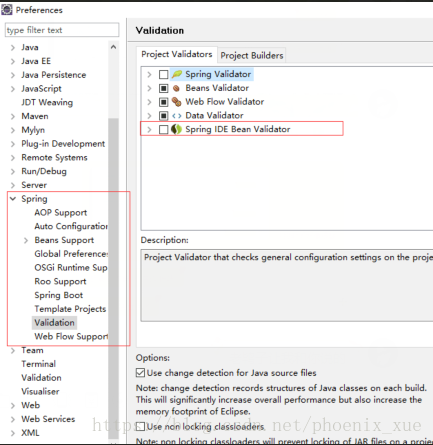This screenshot has height=445, width=433.
Task: Select the Spring Validator label
Action: pos(218,74)
